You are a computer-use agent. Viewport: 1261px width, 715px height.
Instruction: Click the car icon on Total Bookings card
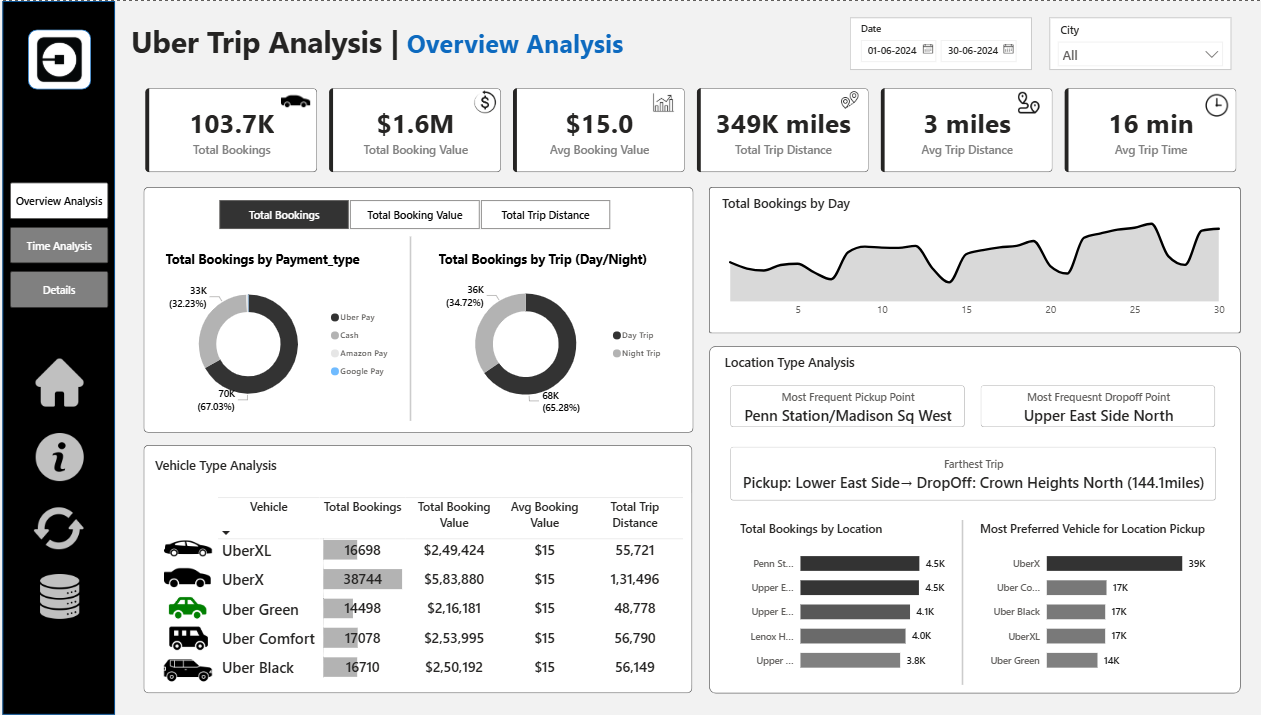[295, 101]
